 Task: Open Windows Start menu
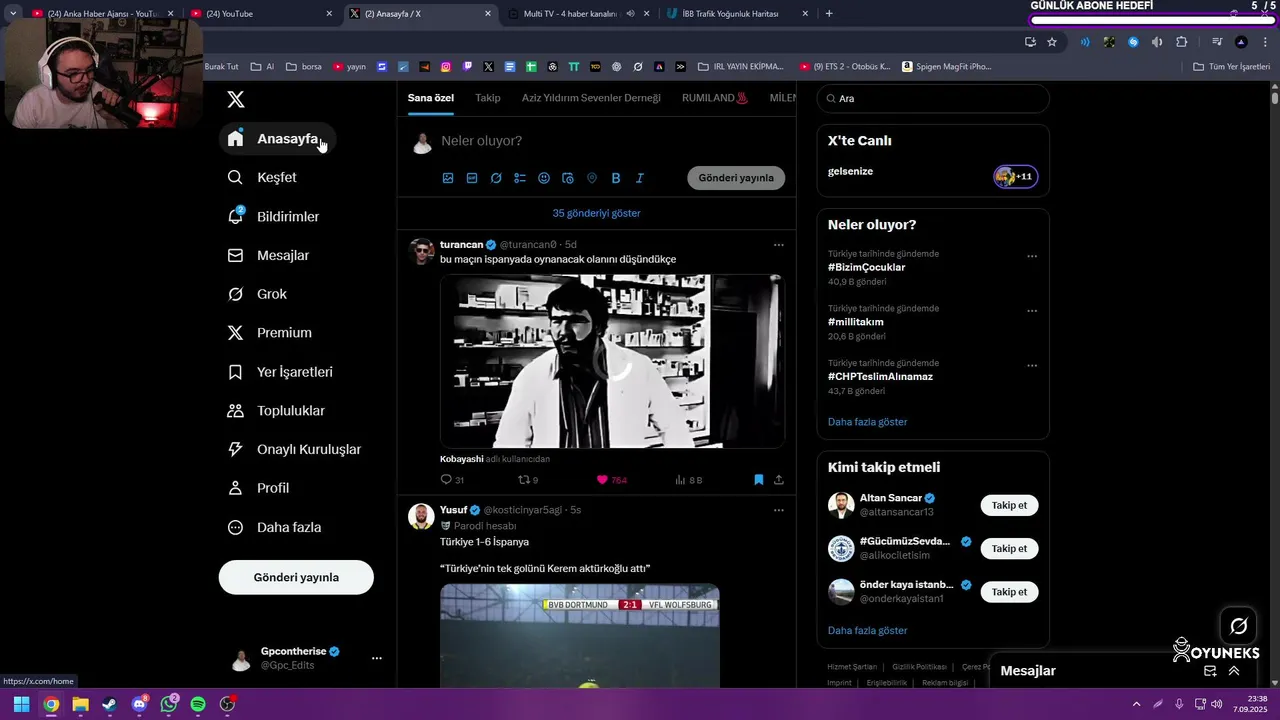pyautogui.click(x=21, y=704)
